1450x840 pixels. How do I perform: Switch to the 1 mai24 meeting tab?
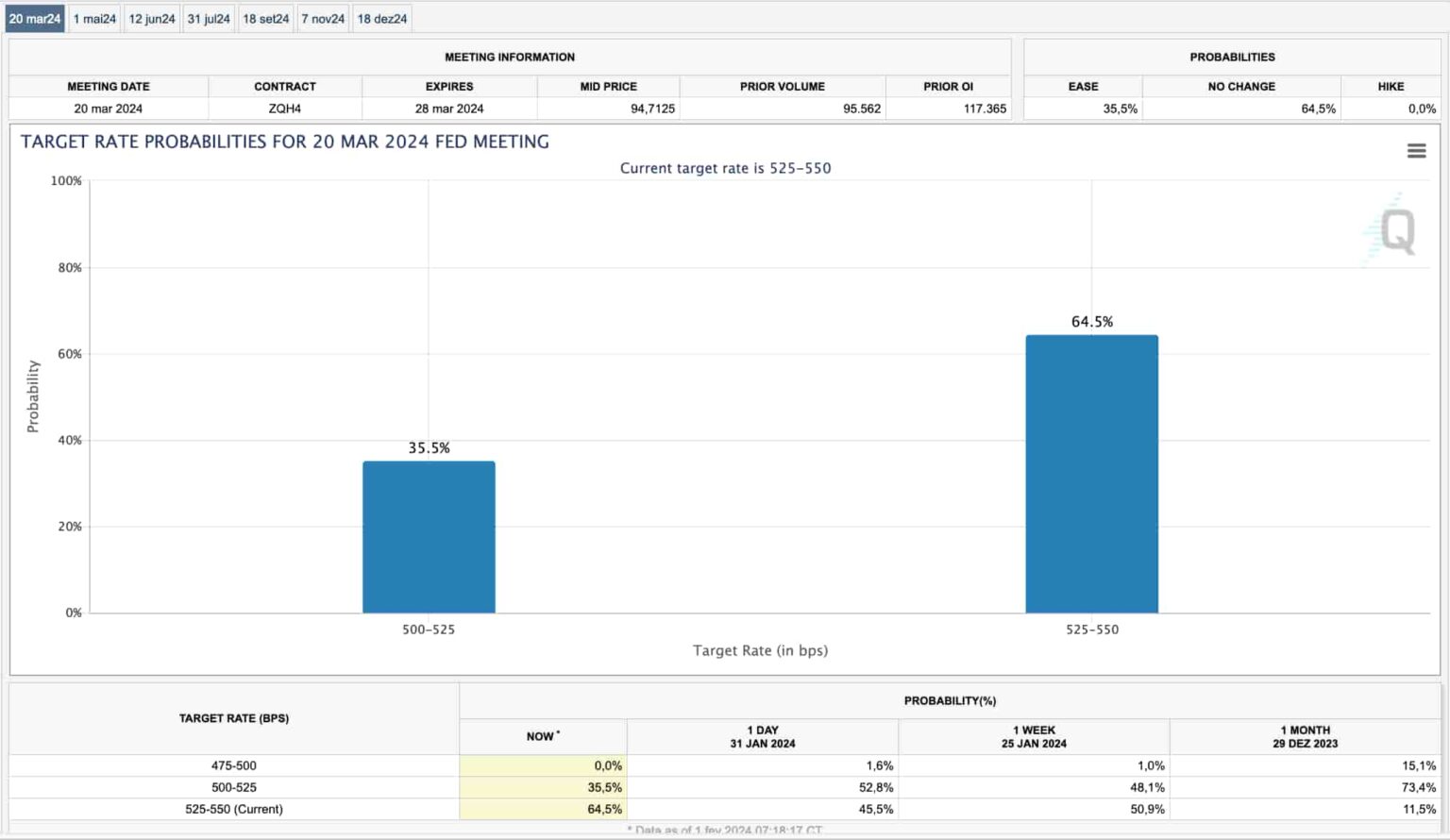(94, 17)
